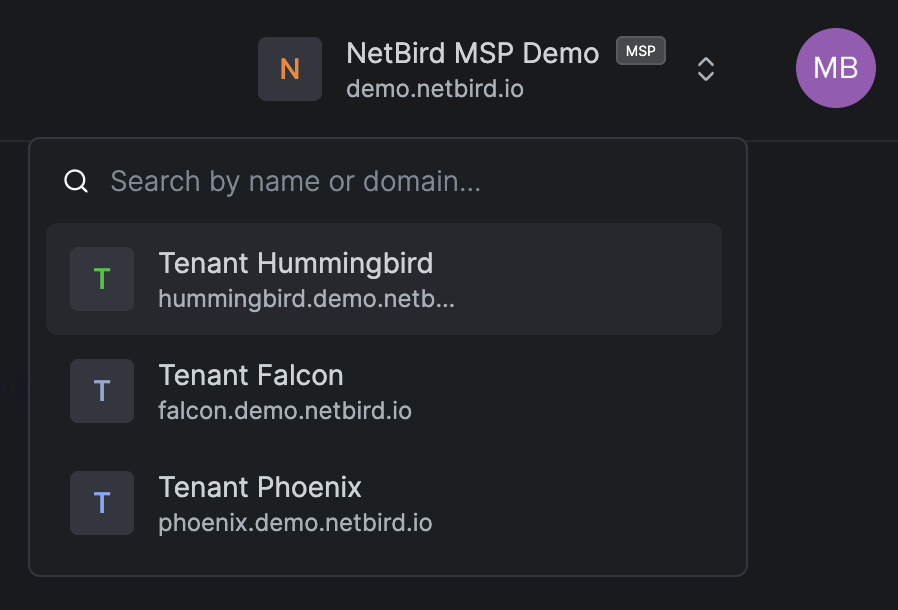Click the NetBird MSP Demo logo icon

[x=289, y=68]
